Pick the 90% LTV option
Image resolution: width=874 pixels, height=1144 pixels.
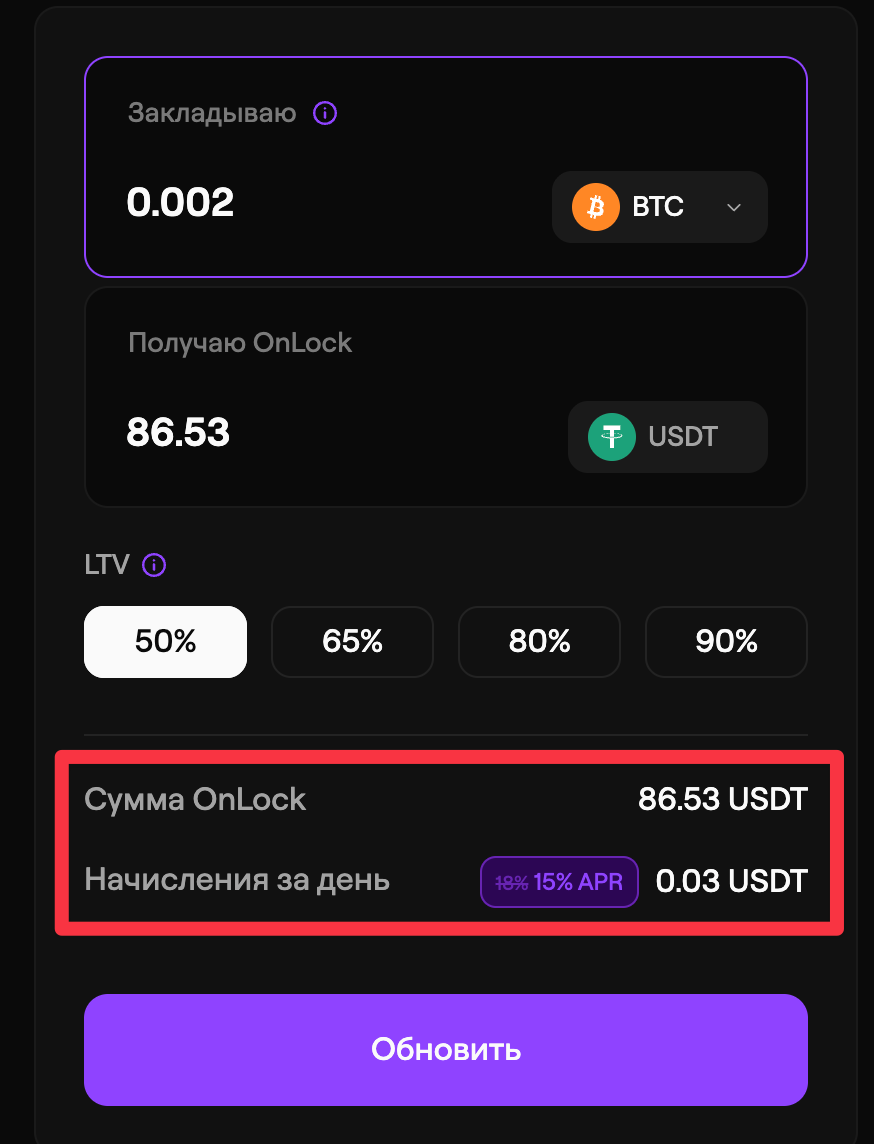click(726, 642)
